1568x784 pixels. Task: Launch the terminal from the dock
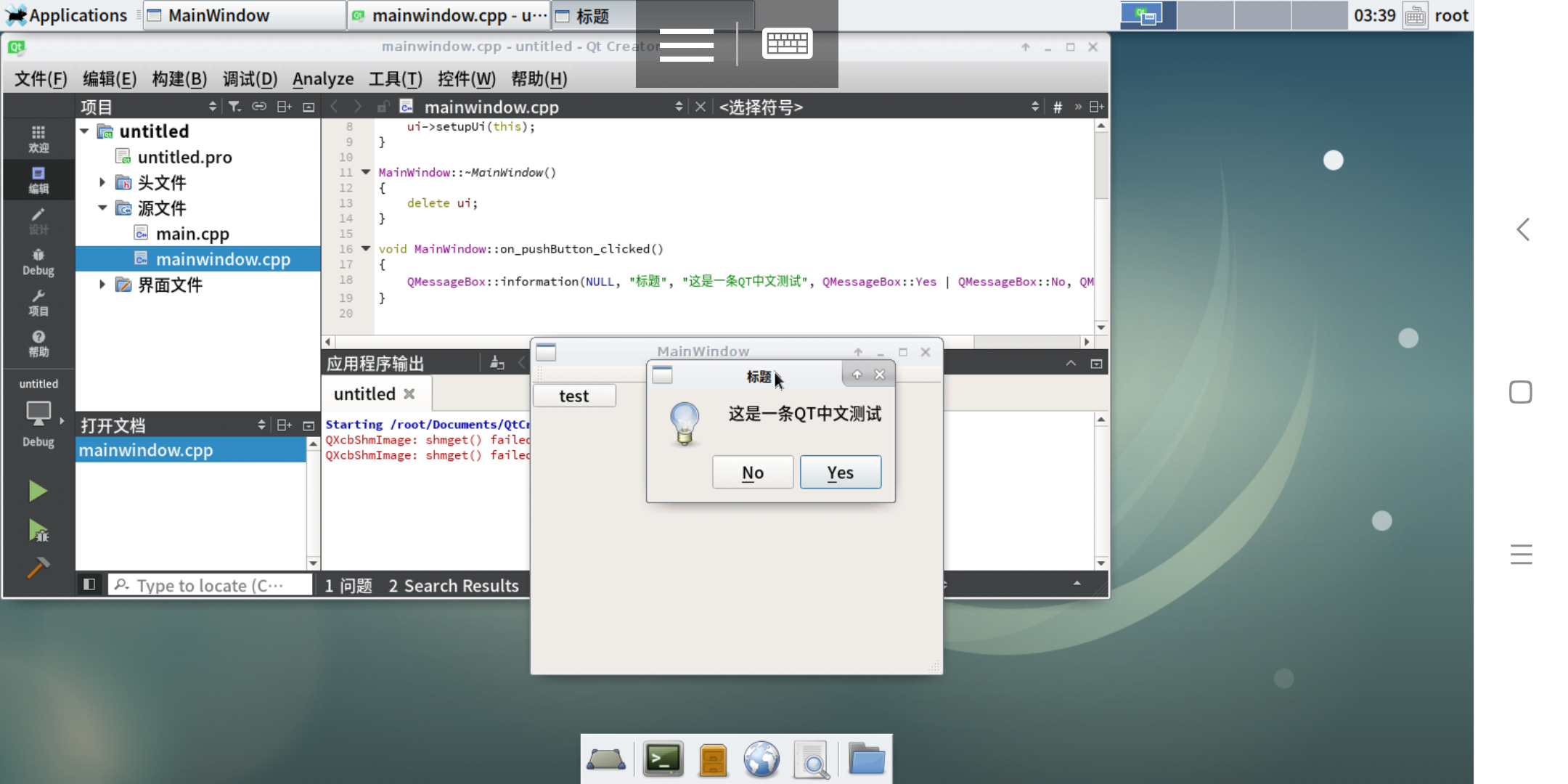[x=663, y=759]
